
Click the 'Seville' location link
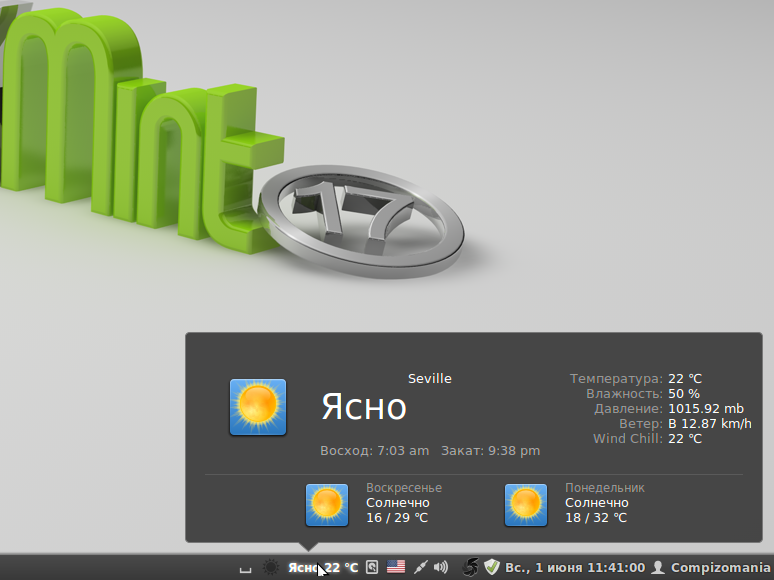coord(429,379)
